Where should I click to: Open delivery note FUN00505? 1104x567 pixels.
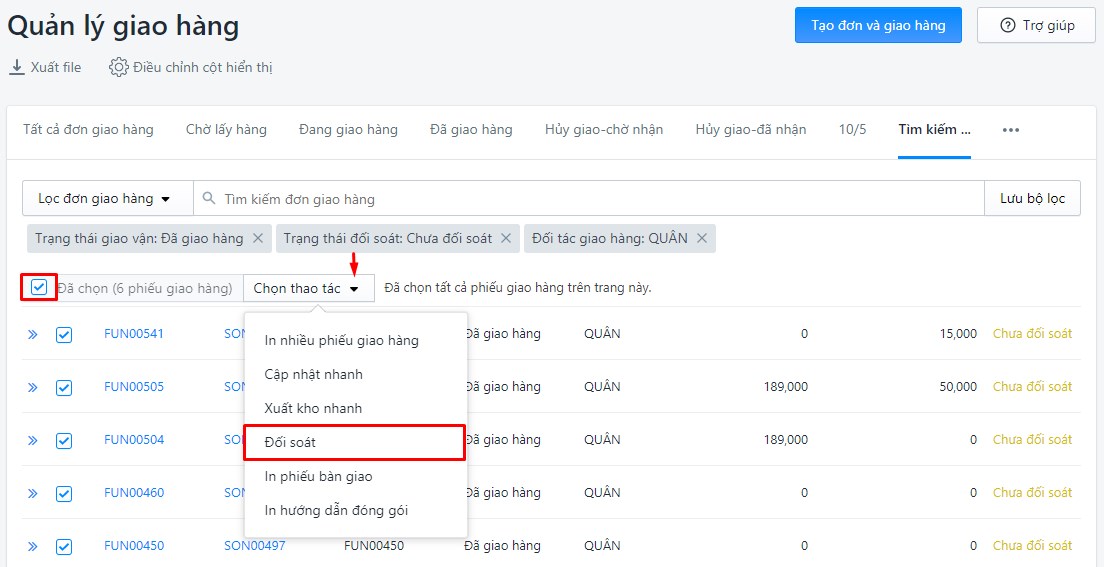tap(134, 387)
